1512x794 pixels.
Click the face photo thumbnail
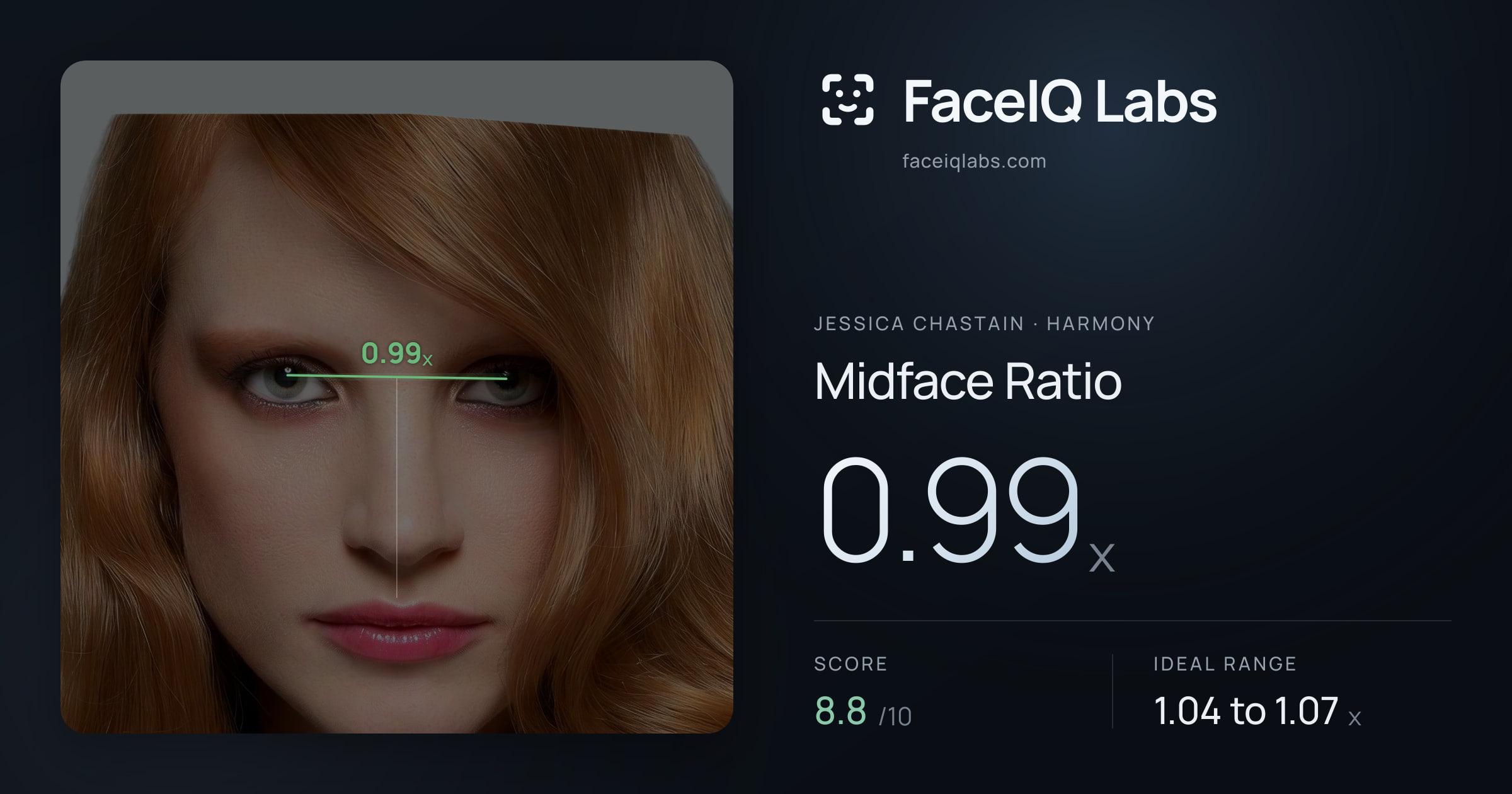(397, 397)
